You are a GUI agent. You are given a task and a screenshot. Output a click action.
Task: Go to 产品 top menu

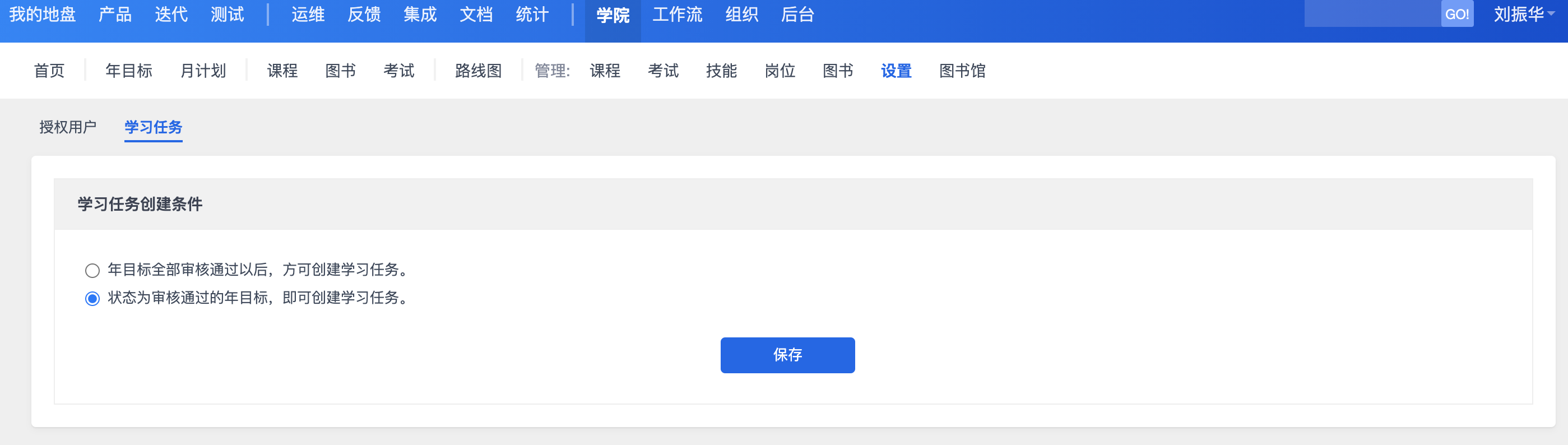coord(115,15)
